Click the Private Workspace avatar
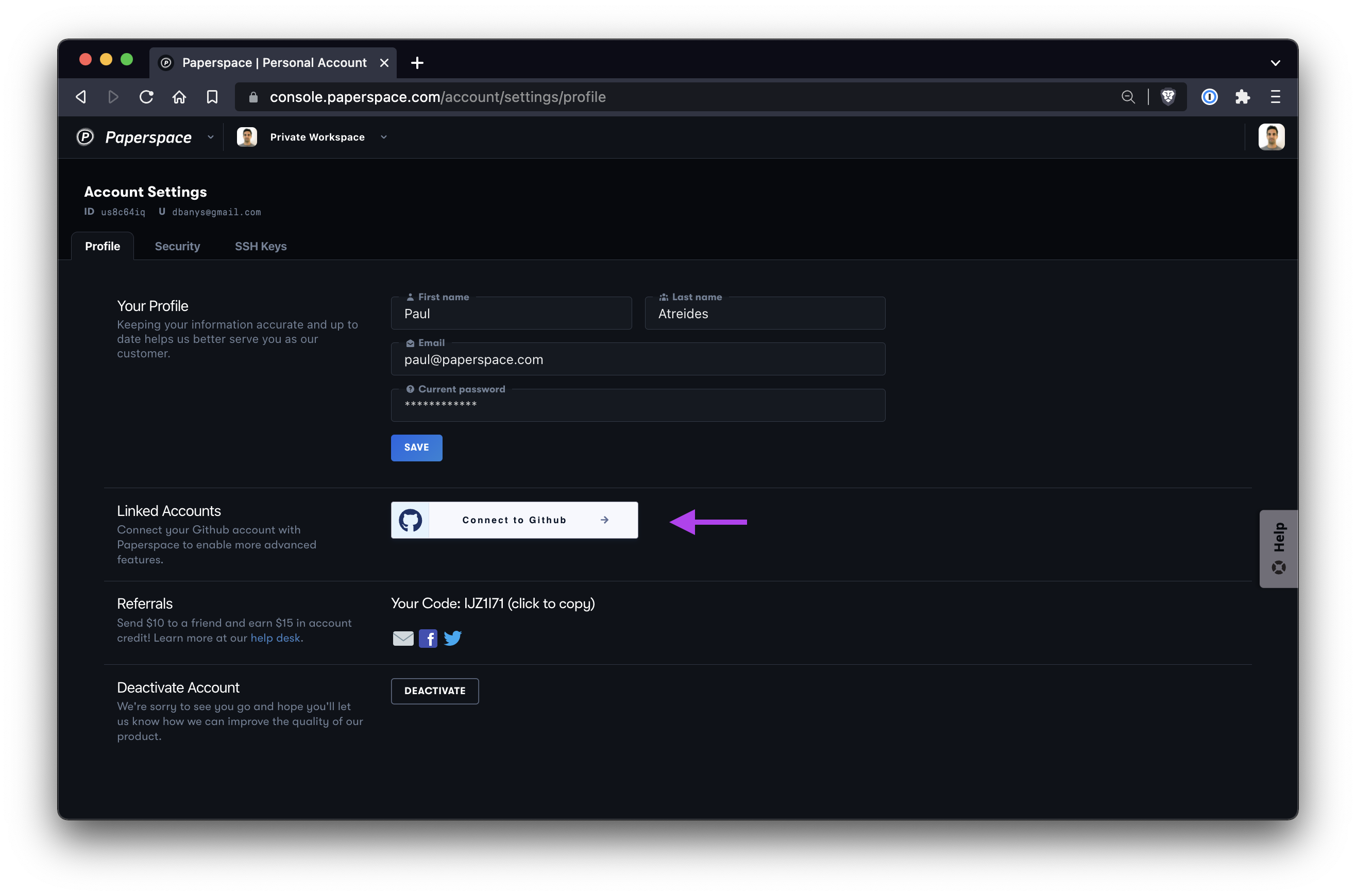This screenshot has width=1356, height=896. point(247,137)
